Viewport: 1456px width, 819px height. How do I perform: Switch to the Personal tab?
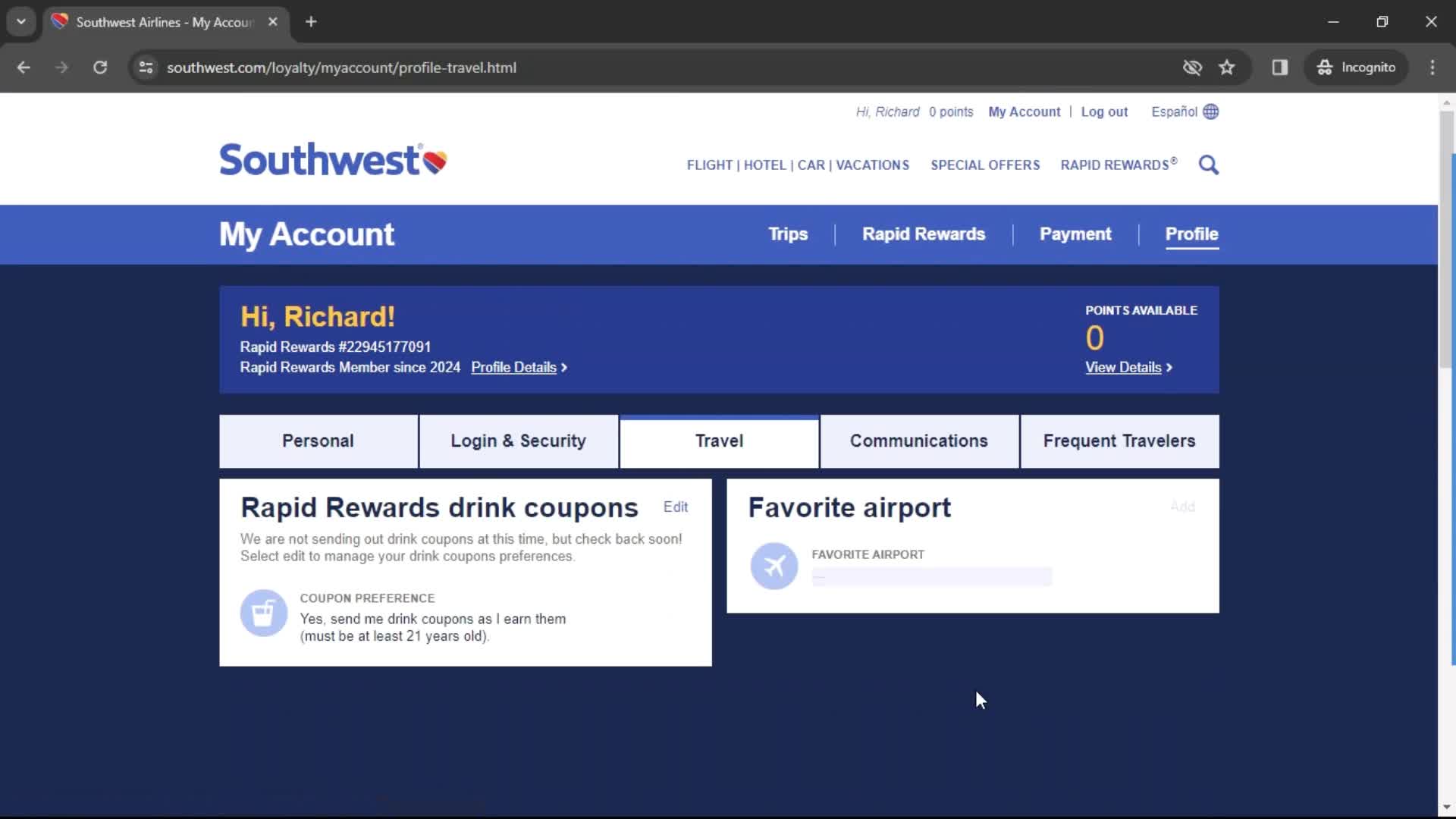(319, 441)
